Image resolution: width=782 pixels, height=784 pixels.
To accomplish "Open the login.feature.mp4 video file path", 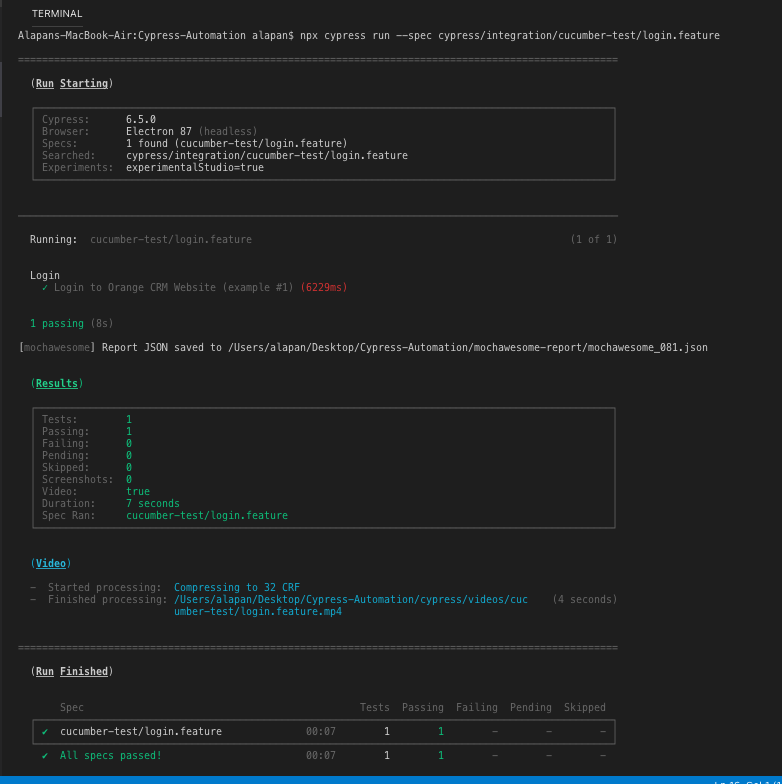I will coord(350,606).
